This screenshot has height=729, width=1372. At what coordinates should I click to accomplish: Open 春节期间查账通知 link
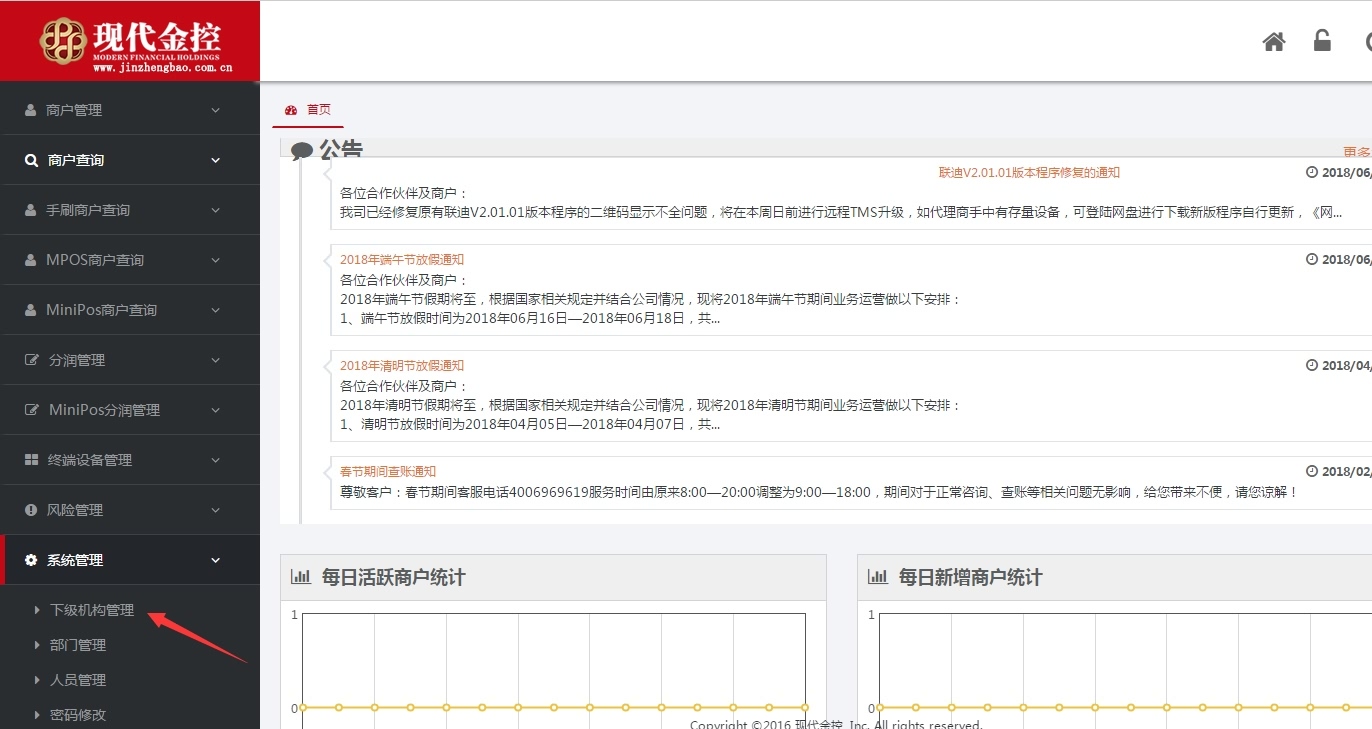tap(388, 471)
